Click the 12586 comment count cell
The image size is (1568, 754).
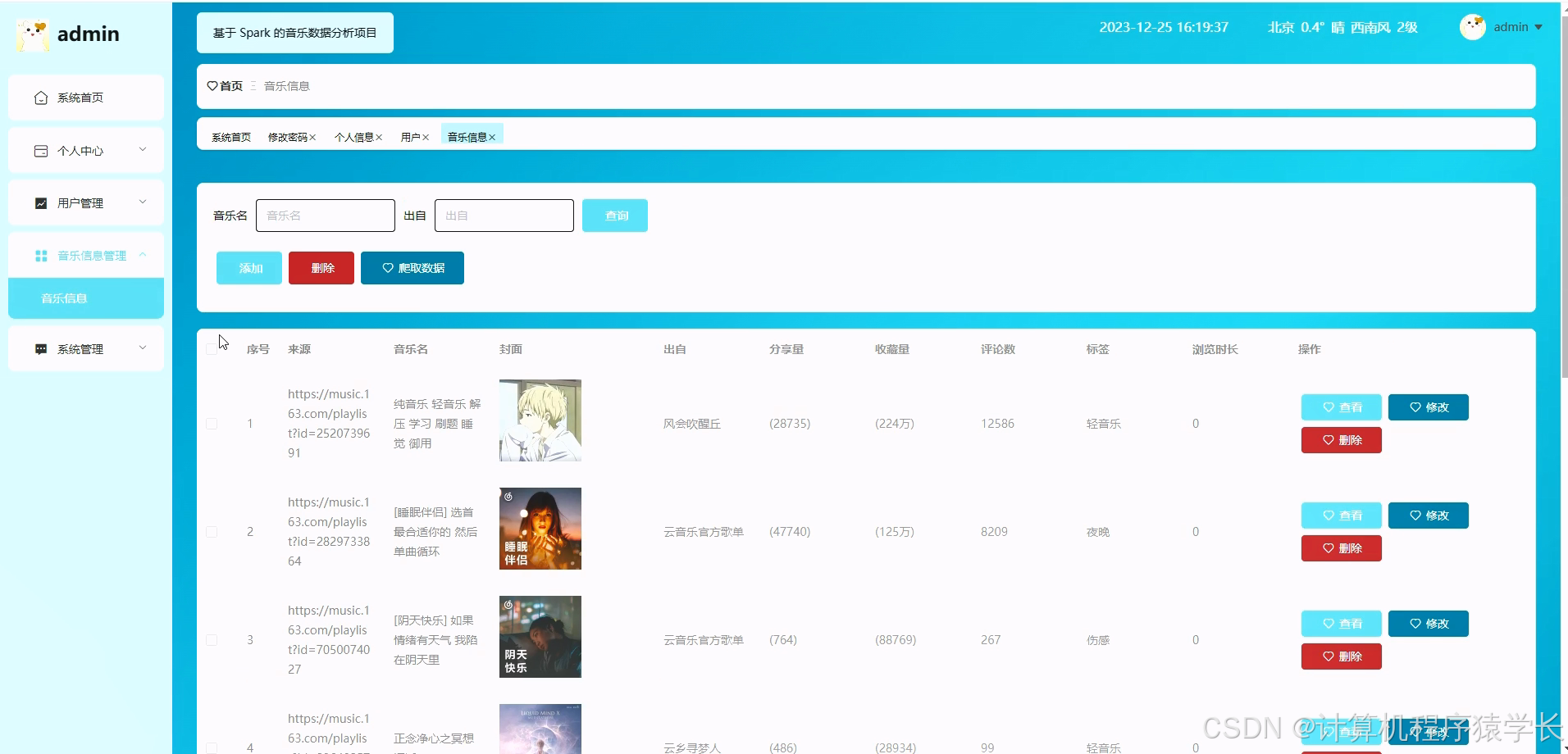tap(997, 424)
